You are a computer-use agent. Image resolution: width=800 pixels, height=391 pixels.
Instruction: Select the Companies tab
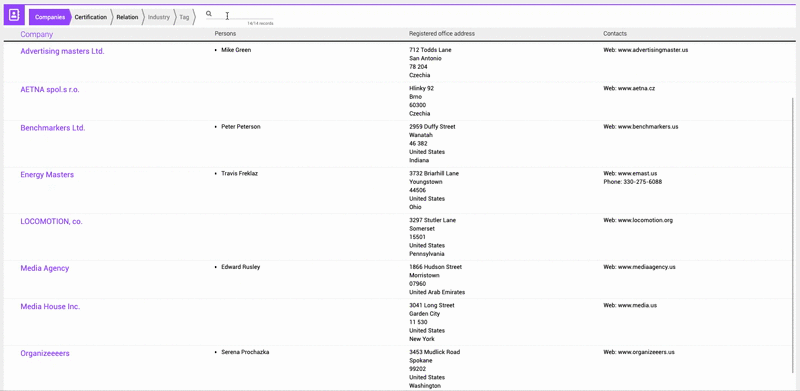point(50,17)
